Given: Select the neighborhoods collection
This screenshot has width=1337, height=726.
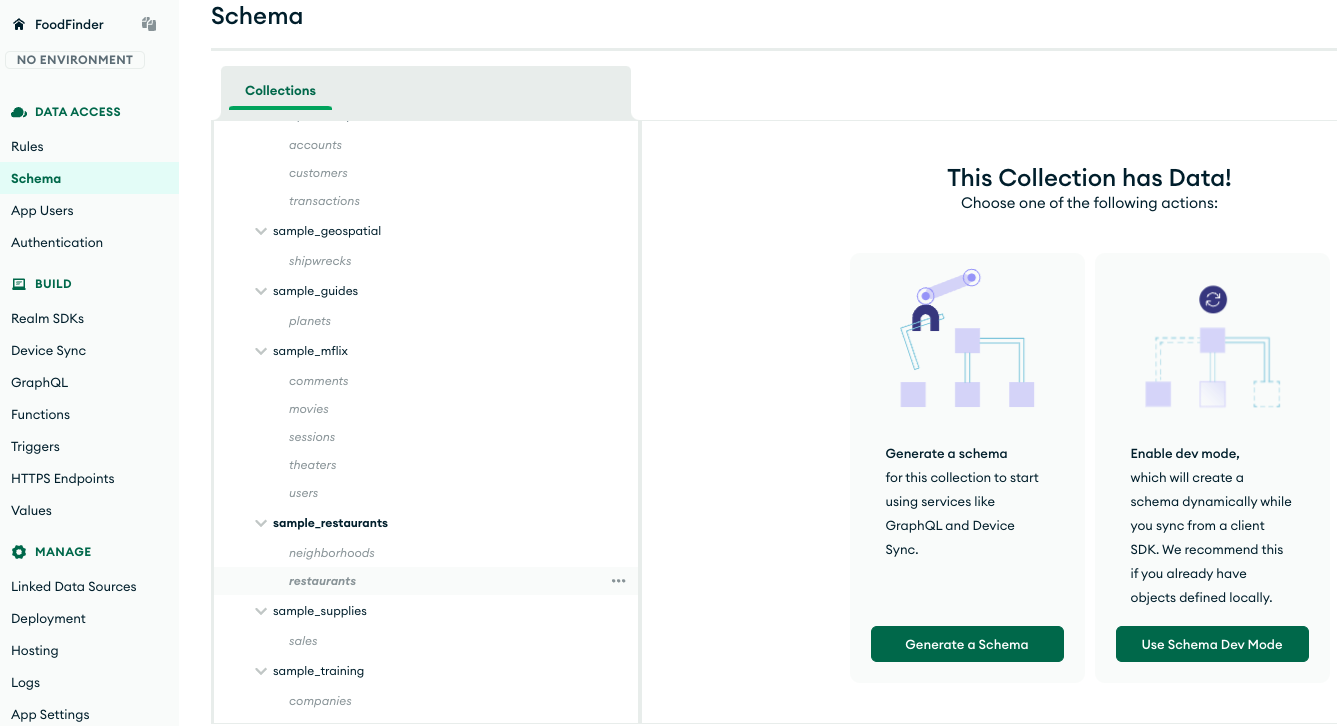Looking at the screenshot, I should 331,553.
